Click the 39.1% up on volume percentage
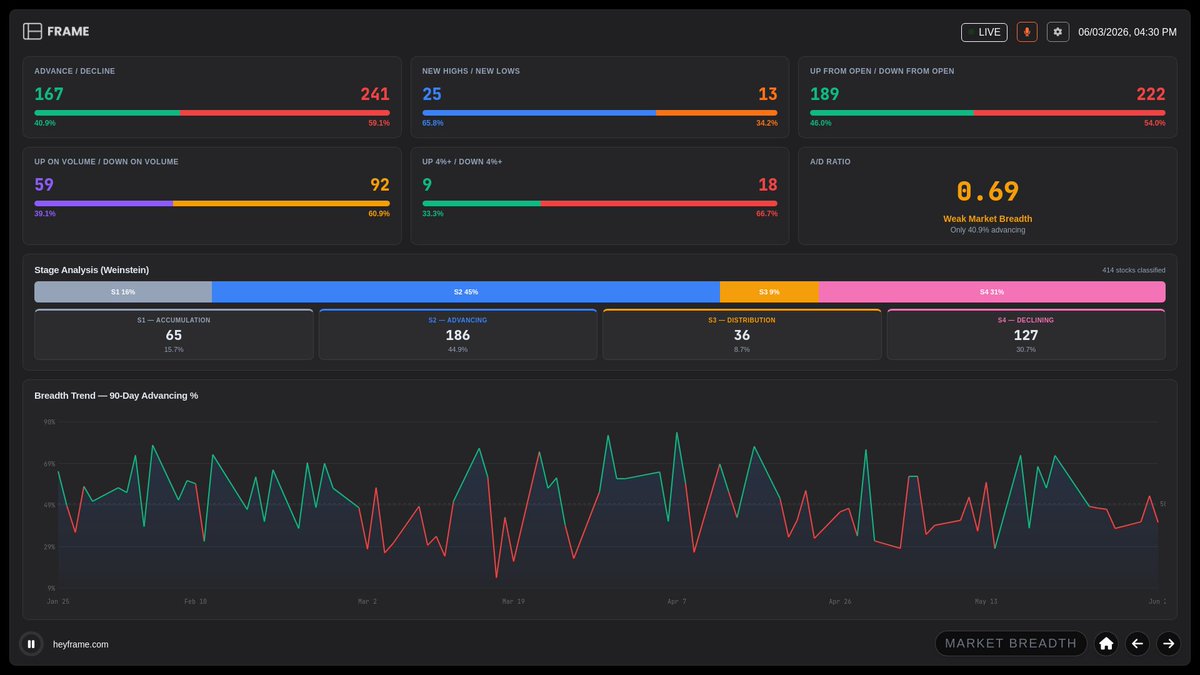1200x675 pixels. [x=45, y=213]
